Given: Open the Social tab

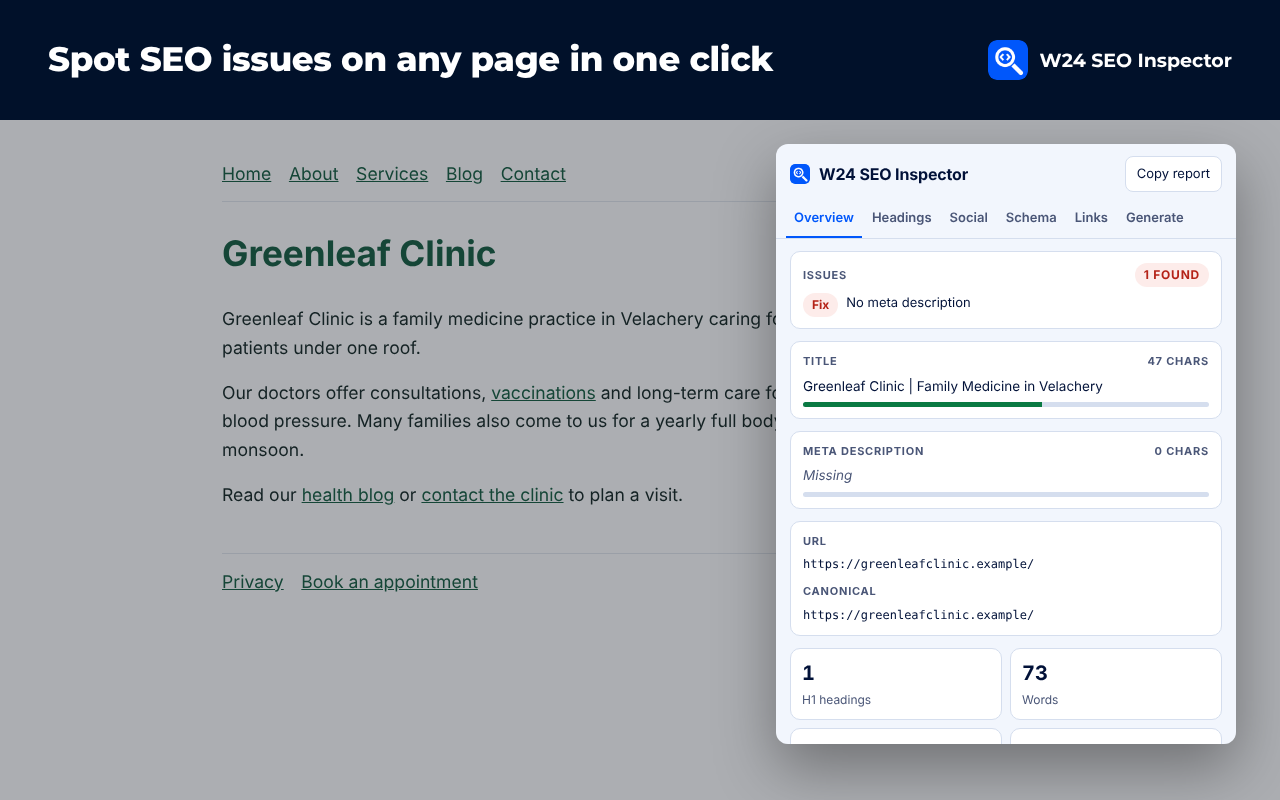Looking at the screenshot, I should pyautogui.click(x=968, y=218).
